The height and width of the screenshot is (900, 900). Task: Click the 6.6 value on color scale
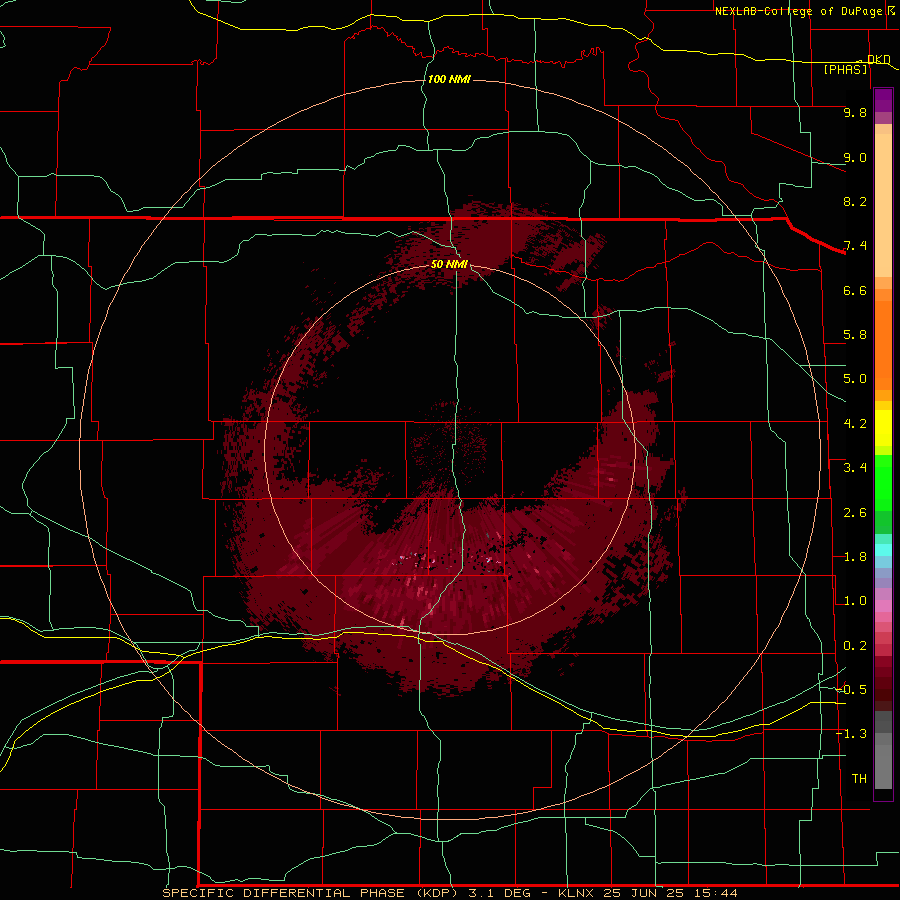(x=855, y=290)
